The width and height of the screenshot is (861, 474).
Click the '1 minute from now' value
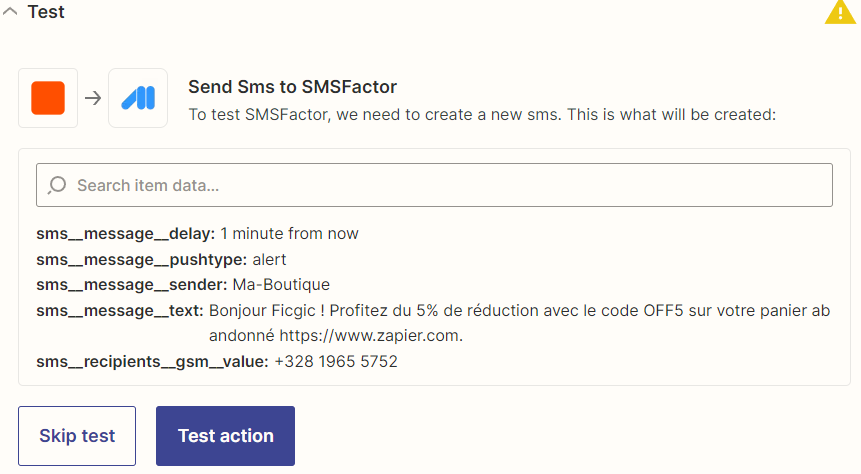pyautogui.click(x=289, y=233)
